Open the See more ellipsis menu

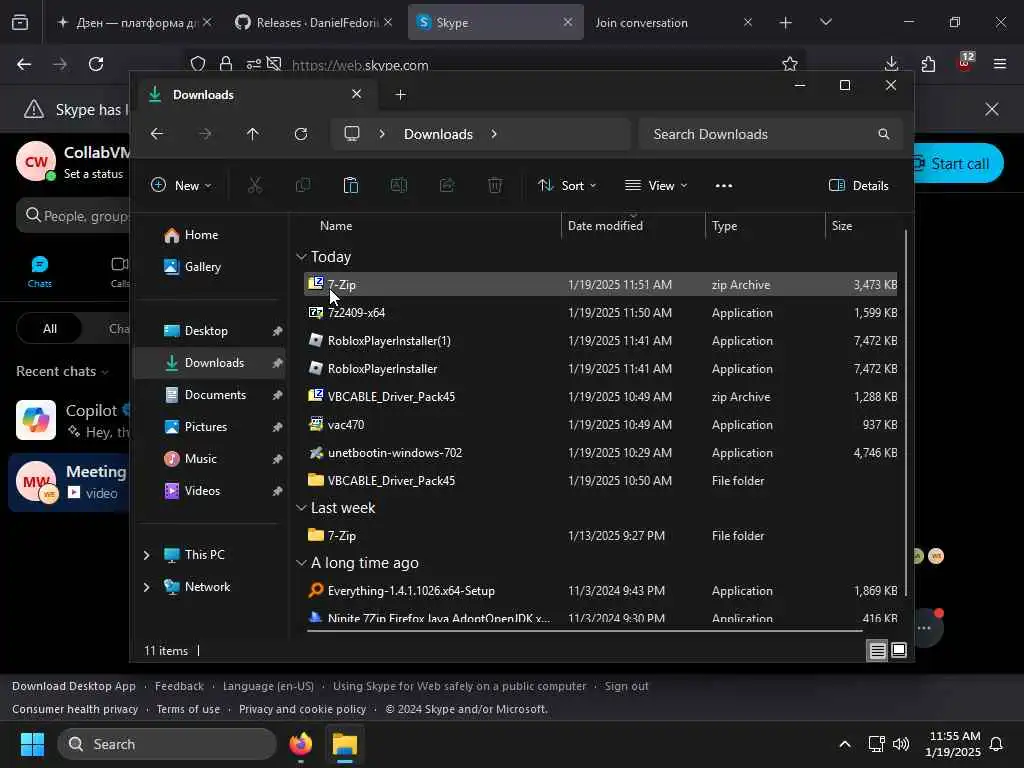pos(724,185)
